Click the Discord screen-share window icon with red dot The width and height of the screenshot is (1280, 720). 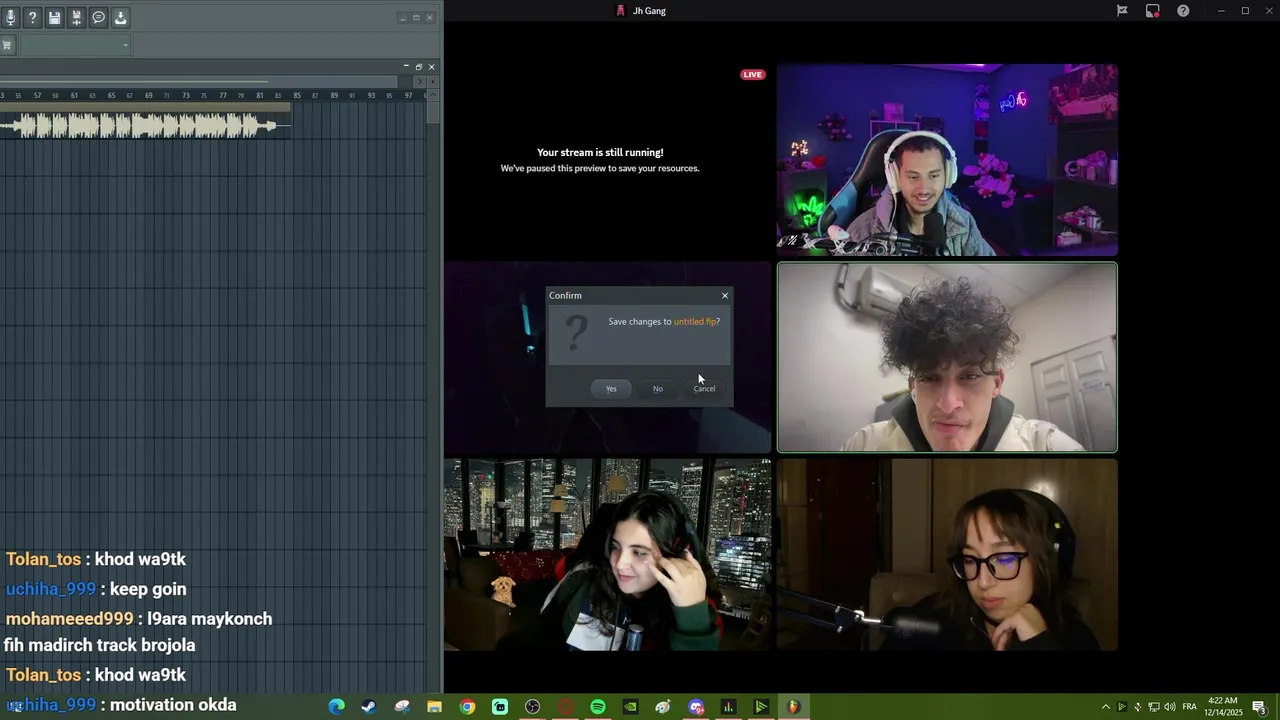click(1153, 11)
